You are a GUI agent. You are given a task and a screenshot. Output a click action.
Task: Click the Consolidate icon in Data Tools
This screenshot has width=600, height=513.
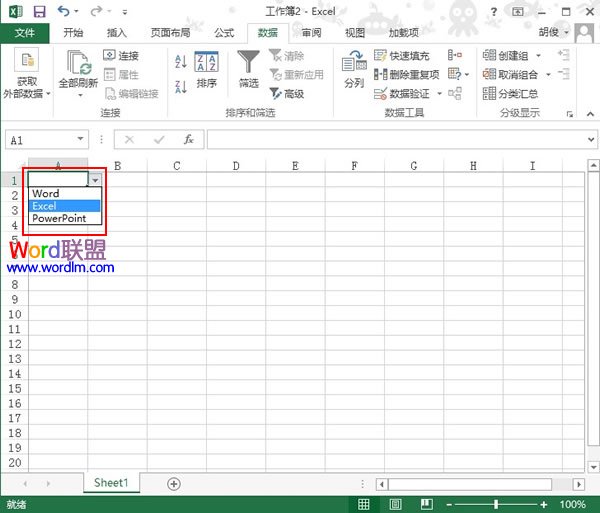point(455,55)
